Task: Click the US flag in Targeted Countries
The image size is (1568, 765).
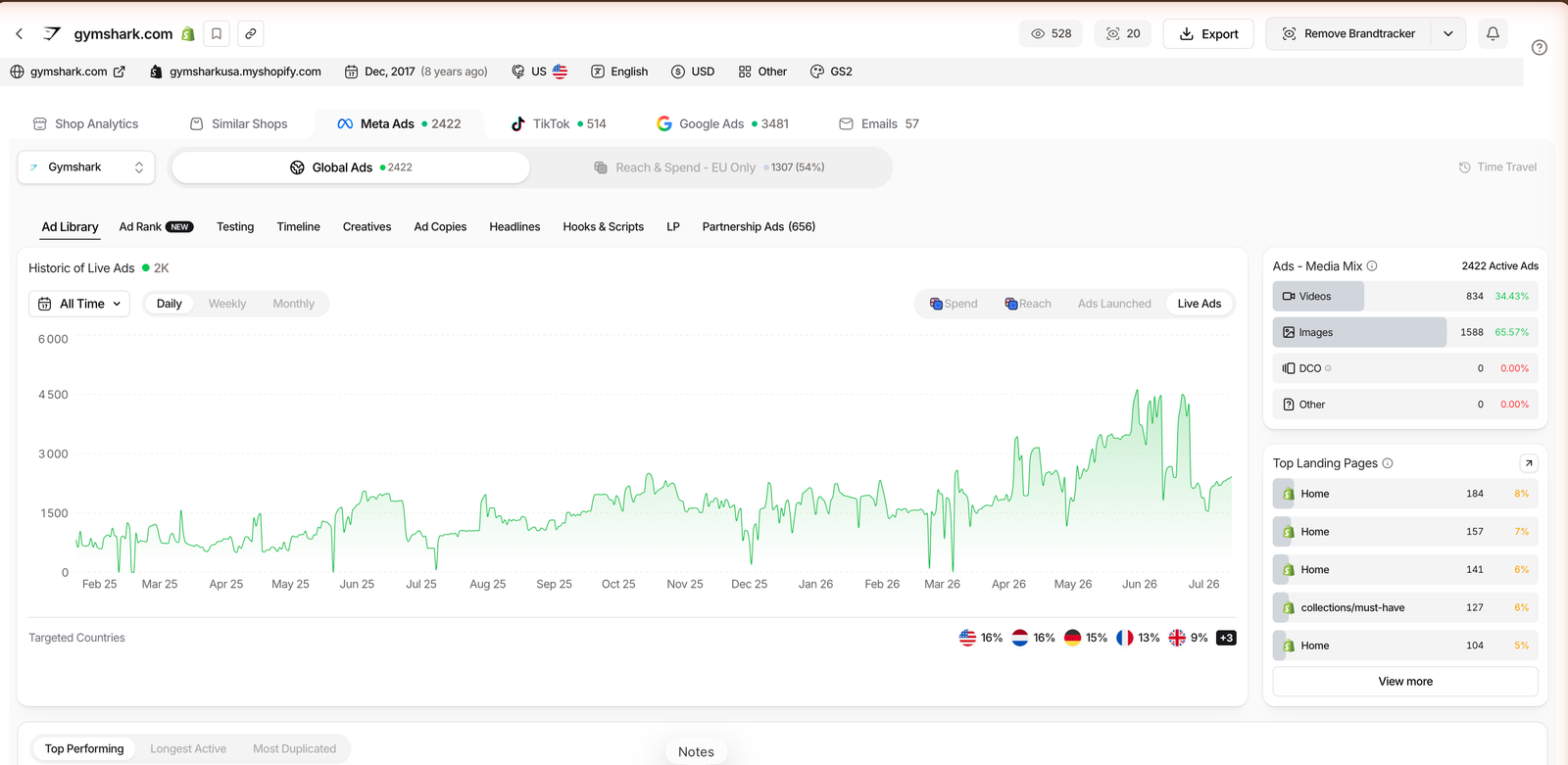Action: tap(968, 638)
